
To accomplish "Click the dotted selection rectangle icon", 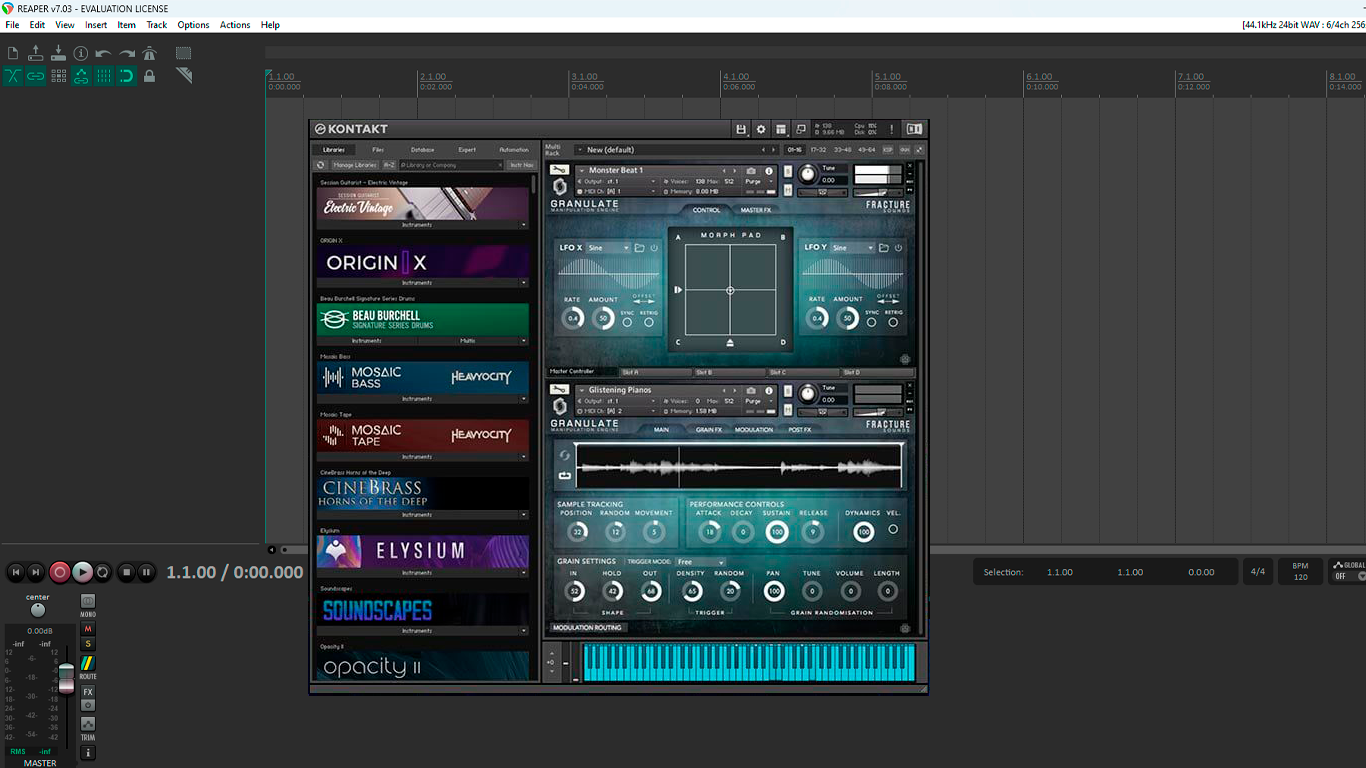I will [x=183, y=53].
